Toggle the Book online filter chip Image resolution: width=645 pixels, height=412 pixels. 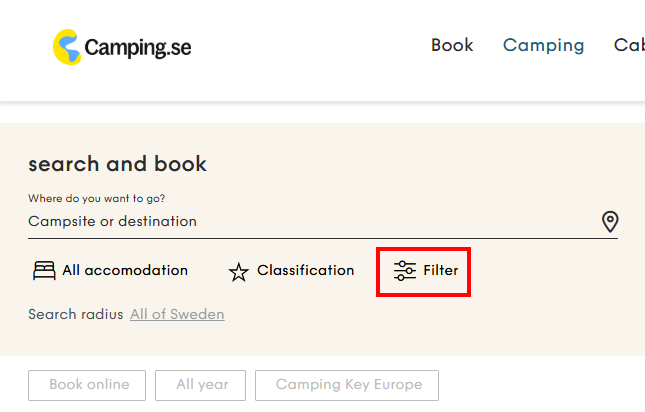(x=89, y=385)
